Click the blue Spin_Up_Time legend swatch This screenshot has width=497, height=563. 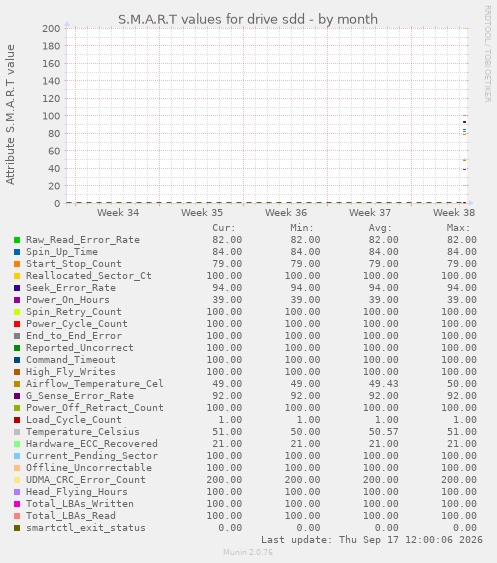pyautogui.click(x=17, y=252)
